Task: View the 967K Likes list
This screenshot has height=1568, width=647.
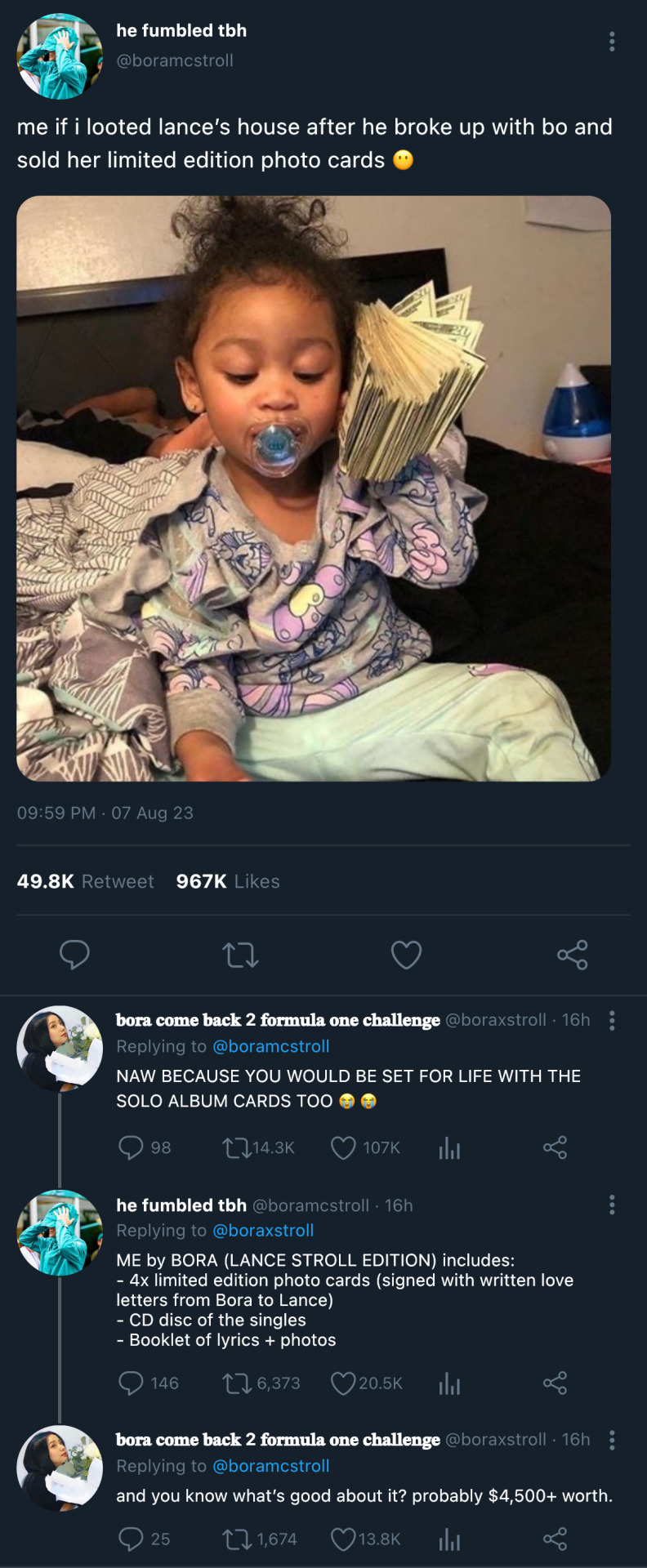Action: [x=228, y=881]
